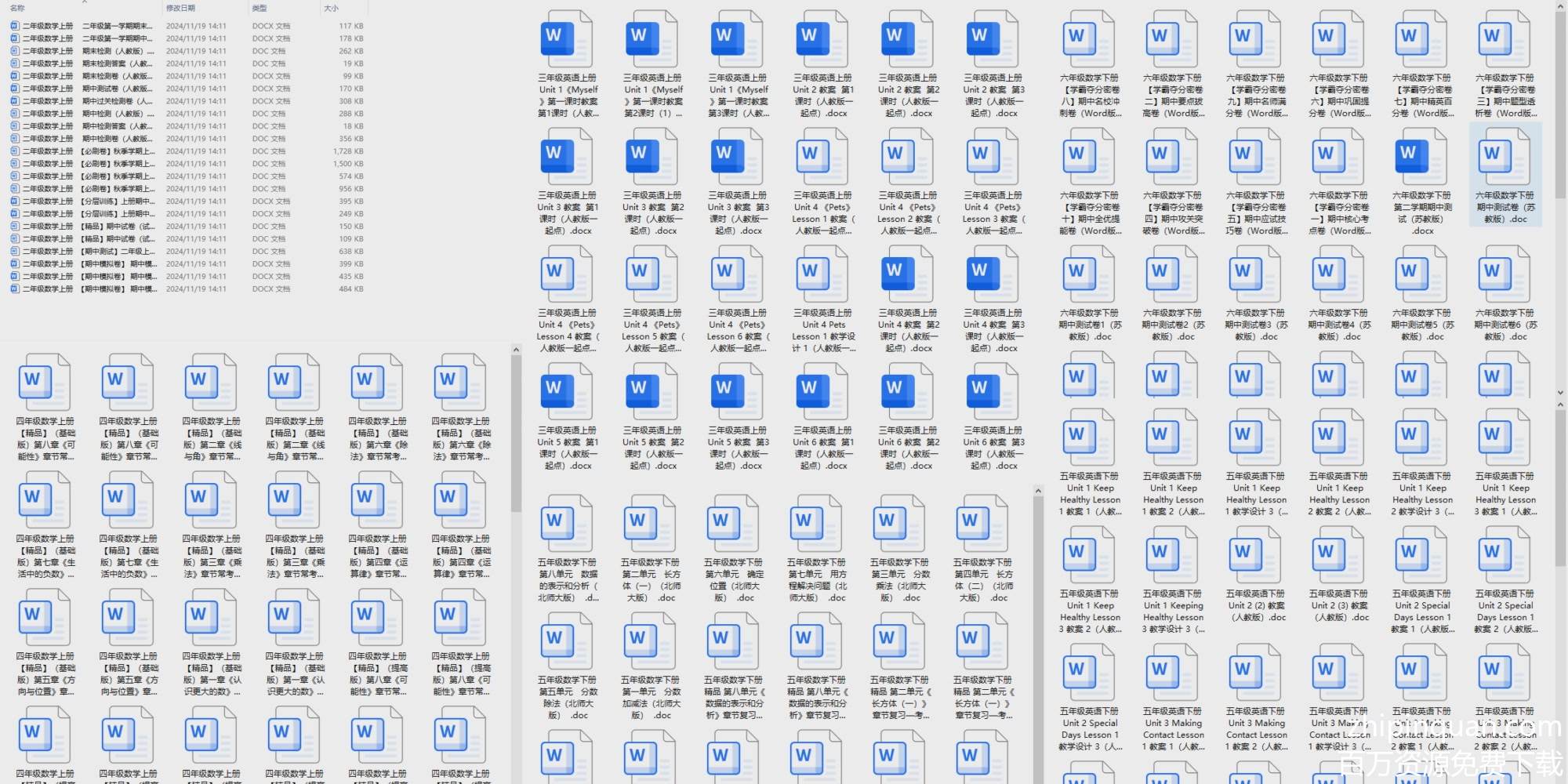Open 三年级英语上册 Unit 2 教案 第1课时 file

(x=822, y=38)
